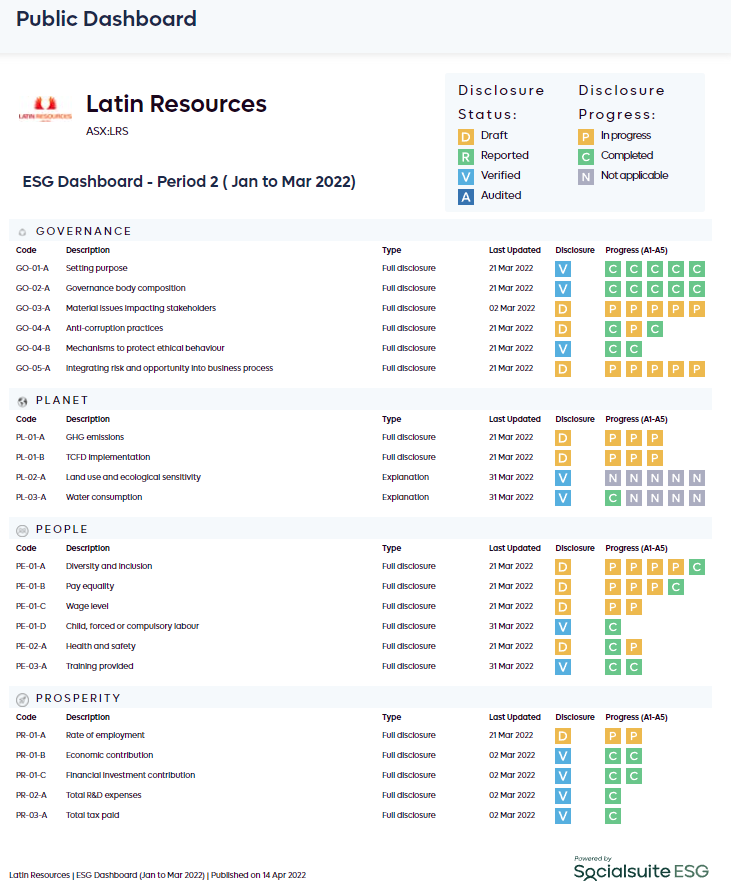The image size is (731, 889).
Task: Click the Latin Resources company logo
Action: [45, 109]
